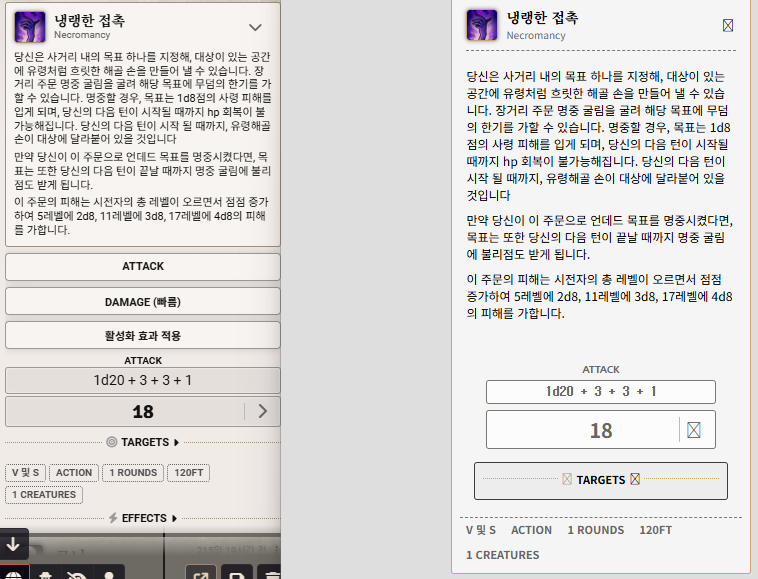Click the 냉랭한 접촉 title in left card
The width and height of the screenshot is (758, 579).
point(90,20)
